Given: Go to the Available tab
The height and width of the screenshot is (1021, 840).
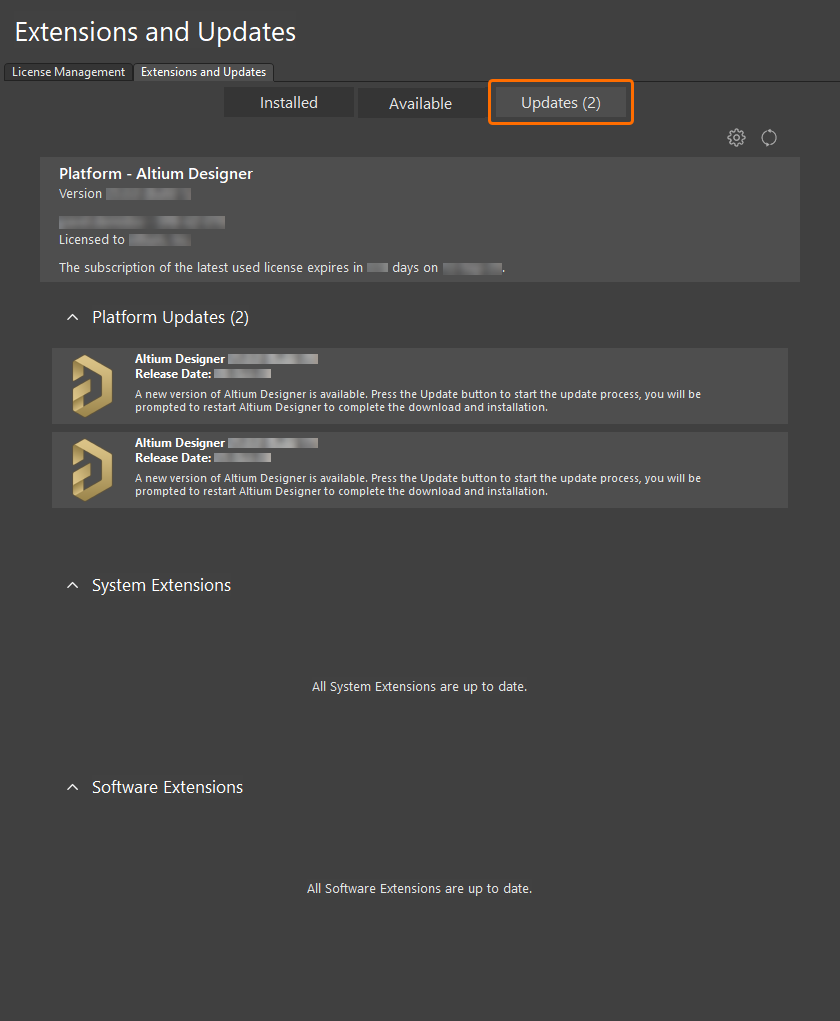Looking at the screenshot, I should coord(421,104).
